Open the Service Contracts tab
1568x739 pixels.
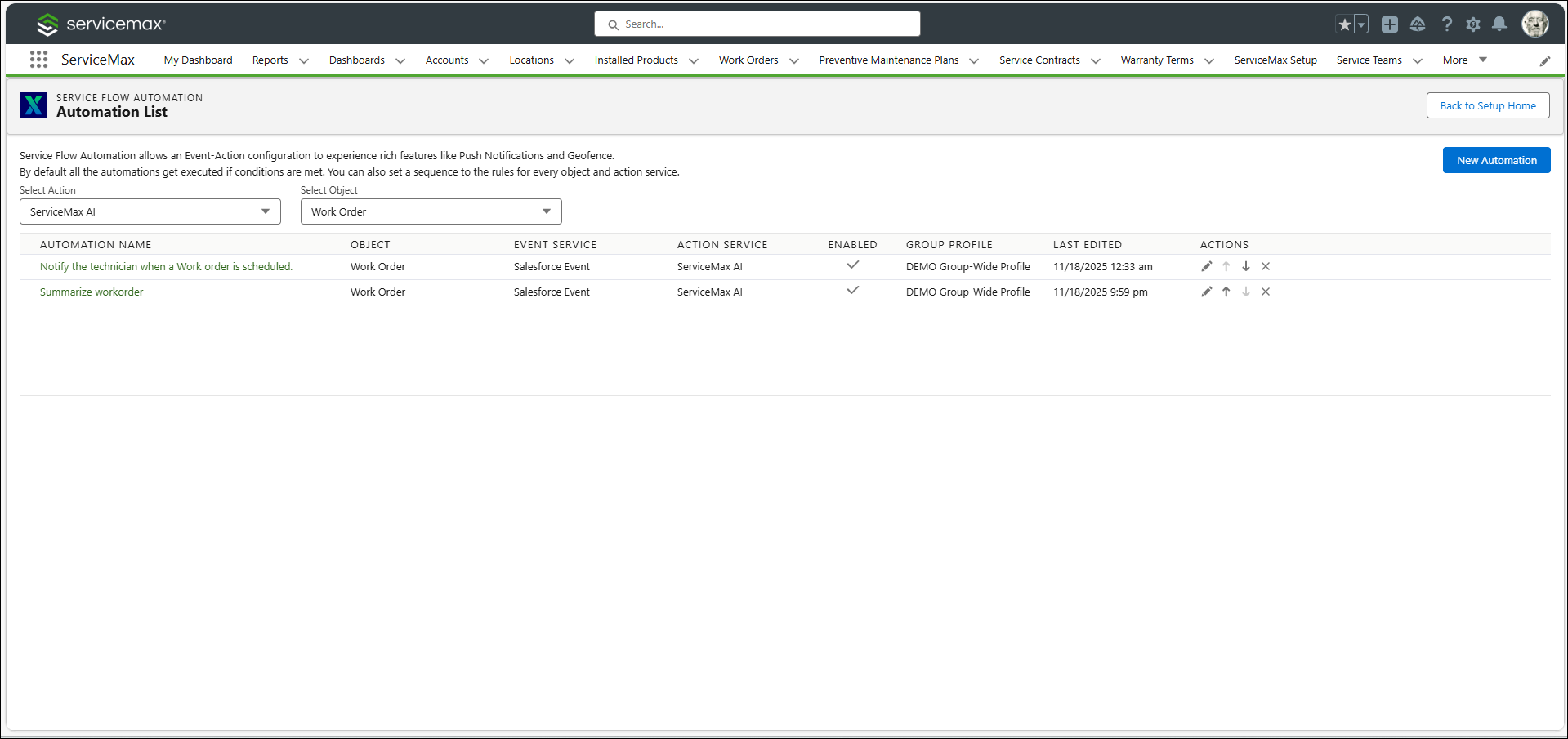click(1039, 60)
